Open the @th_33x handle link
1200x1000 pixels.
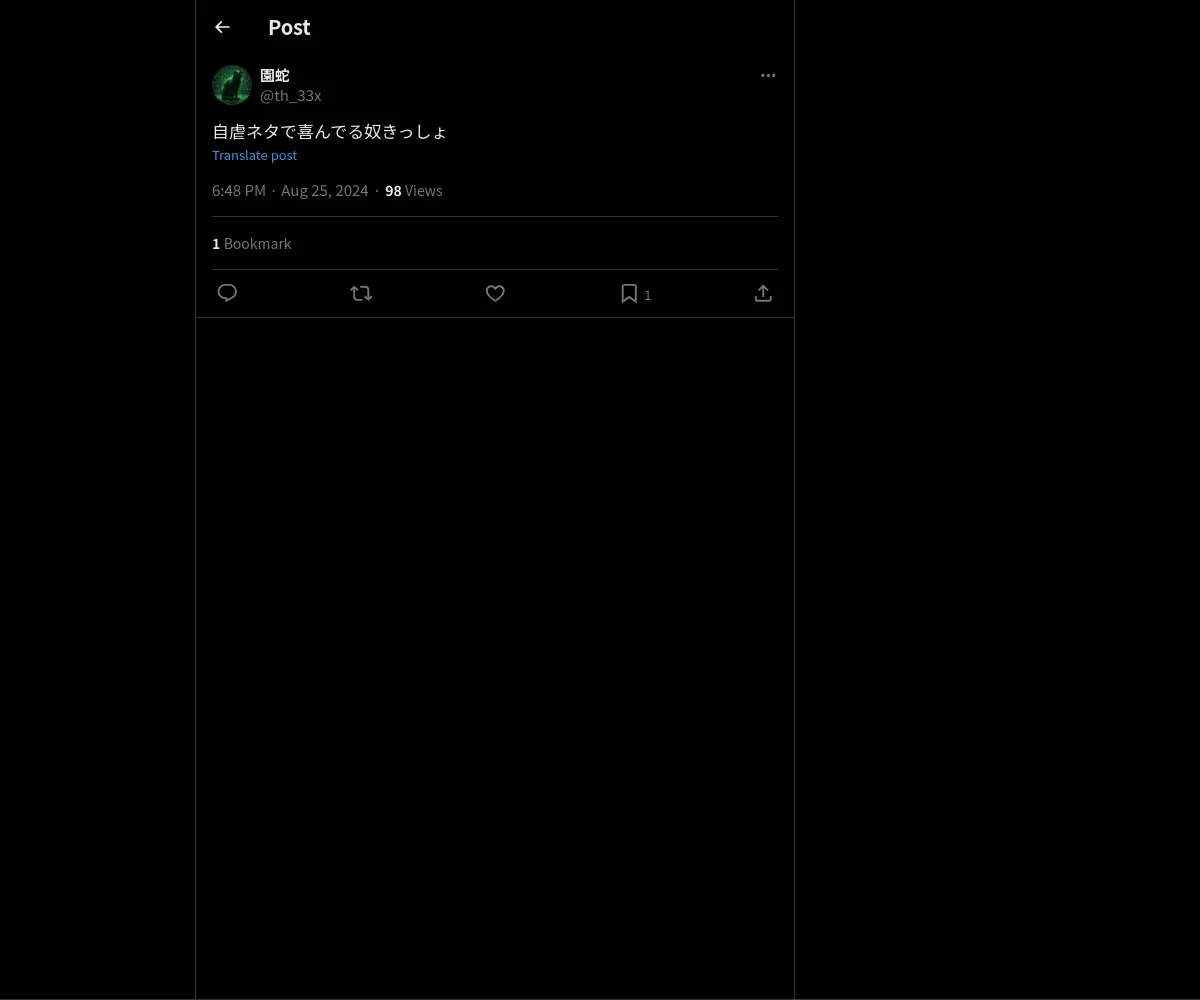pos(291,95)
